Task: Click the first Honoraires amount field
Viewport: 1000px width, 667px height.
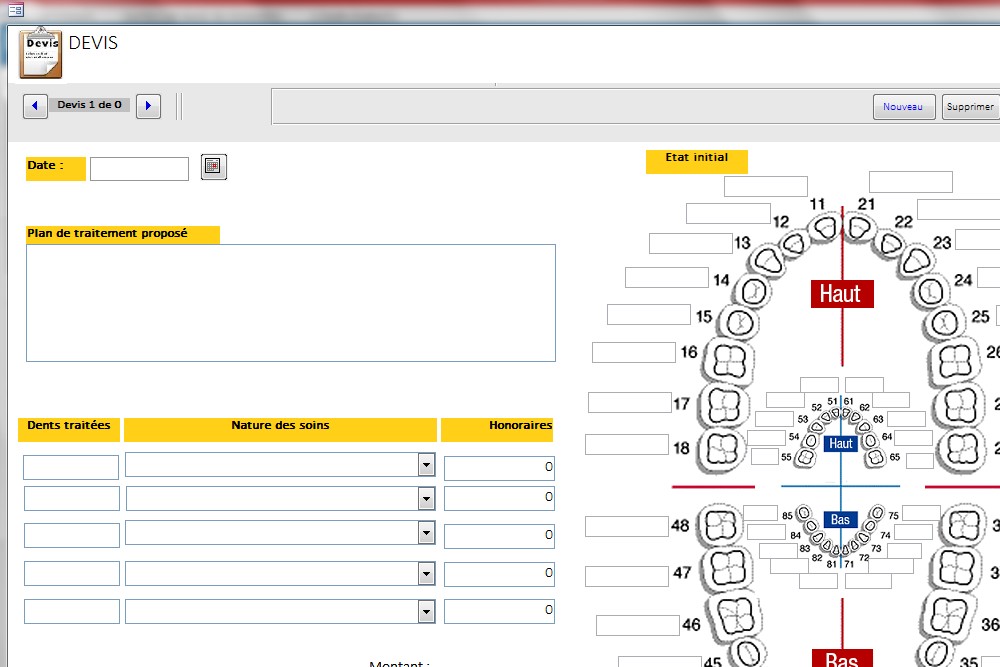Action: click(499, 468)
